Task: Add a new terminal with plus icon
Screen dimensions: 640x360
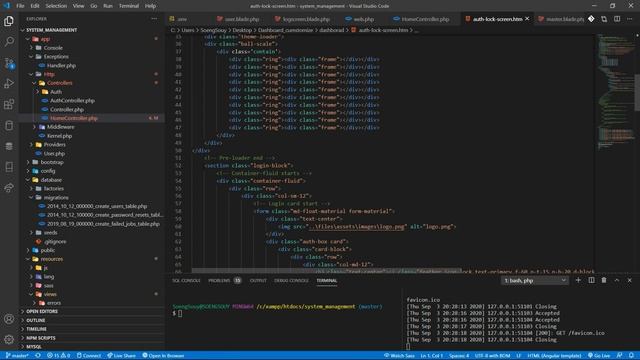Action: click(x=578, y=280)
